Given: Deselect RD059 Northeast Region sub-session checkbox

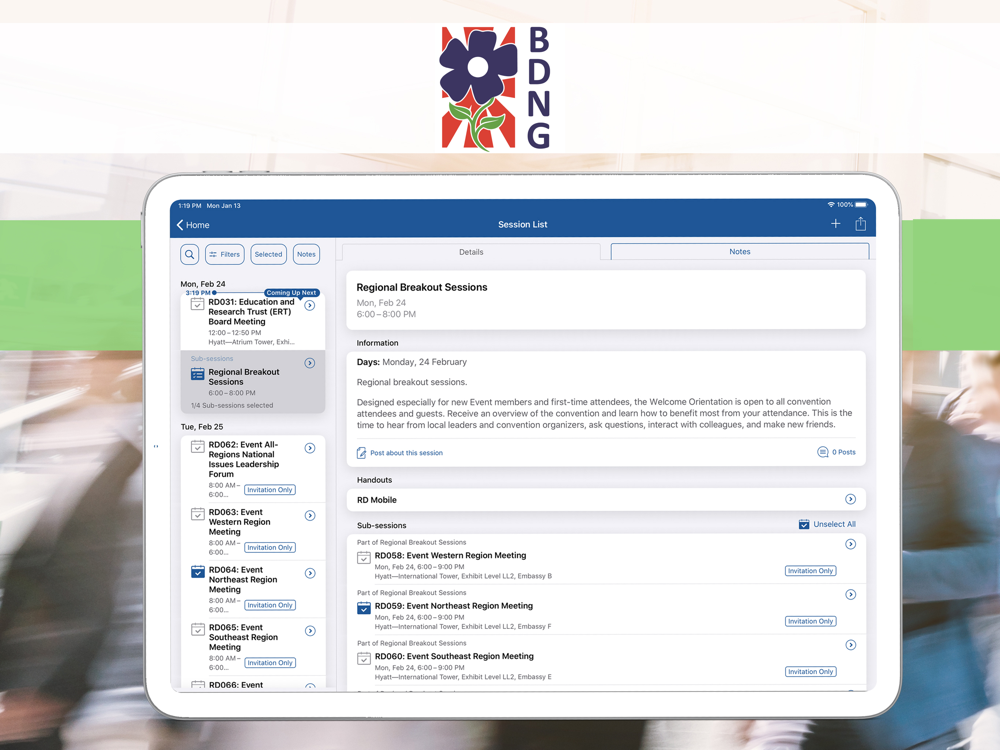Looking at the screenshot, I should pos(364,608).
